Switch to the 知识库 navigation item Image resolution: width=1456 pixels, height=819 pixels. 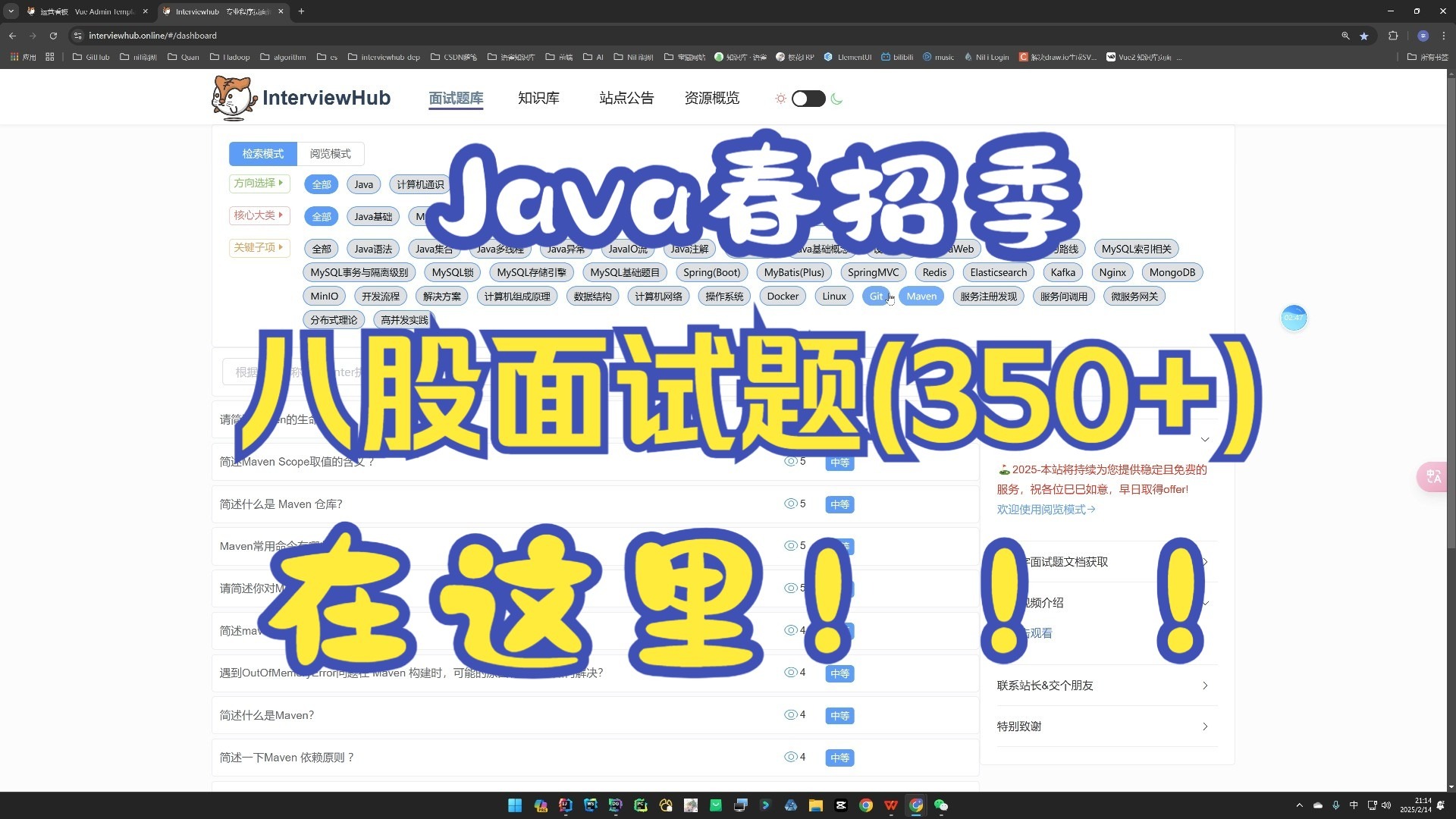coord(538,98)
